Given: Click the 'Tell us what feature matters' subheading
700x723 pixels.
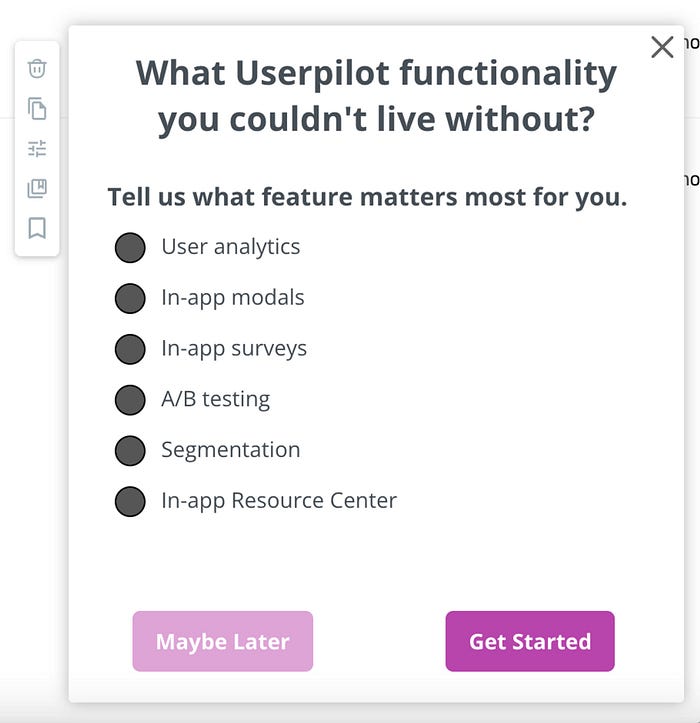Looking at the screenshot, I should (367, 197).
